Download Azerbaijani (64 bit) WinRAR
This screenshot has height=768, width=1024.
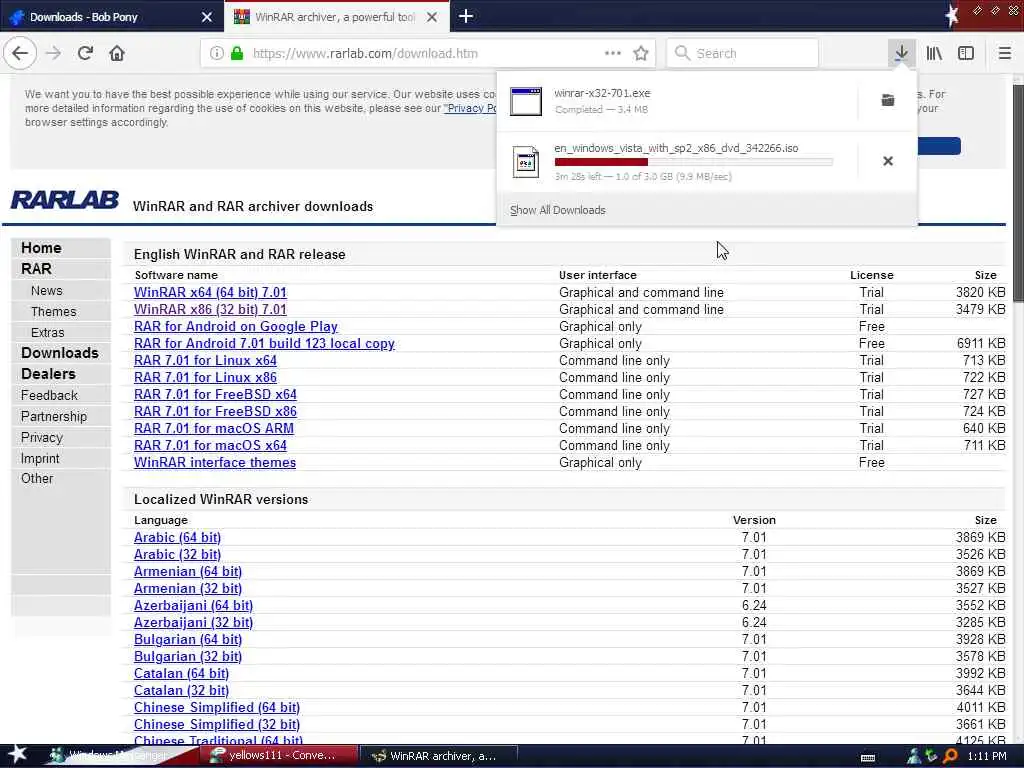pos(193,605)
